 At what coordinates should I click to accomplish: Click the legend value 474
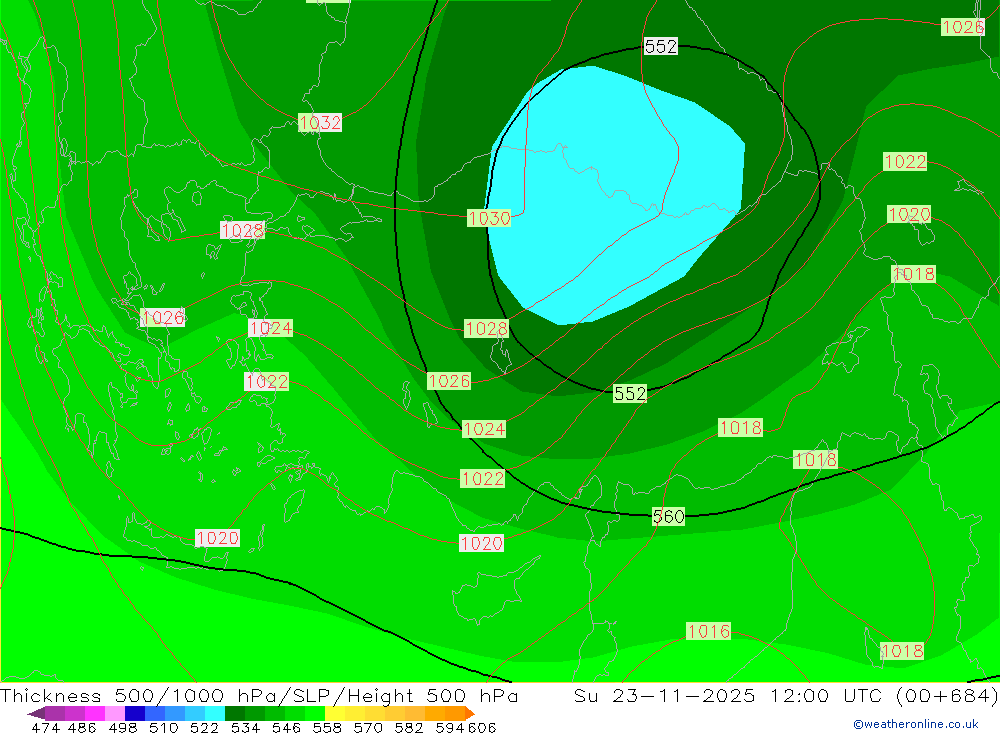tap(45, 727)
